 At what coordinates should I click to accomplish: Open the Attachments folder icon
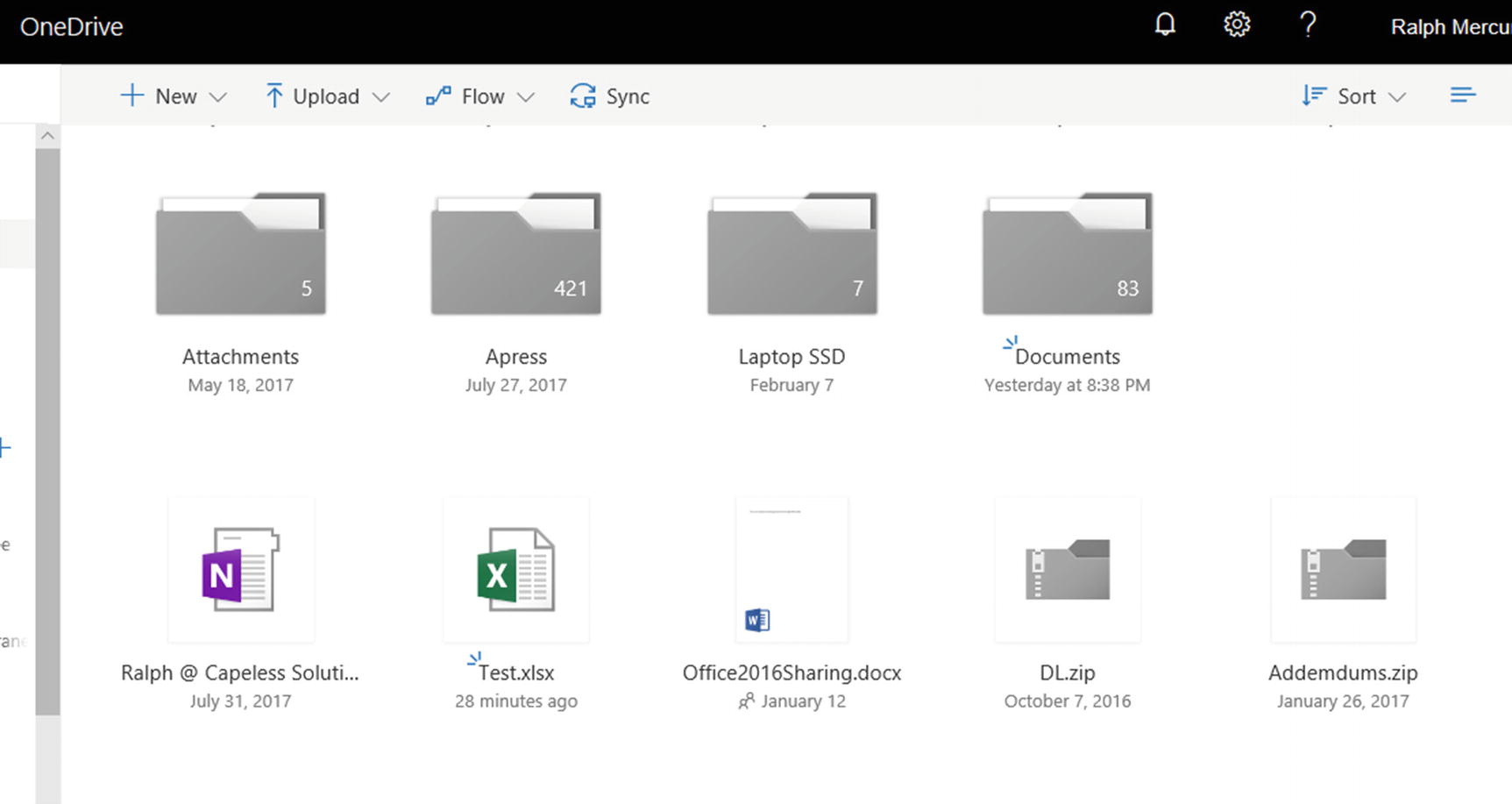(x=241, y=253)
